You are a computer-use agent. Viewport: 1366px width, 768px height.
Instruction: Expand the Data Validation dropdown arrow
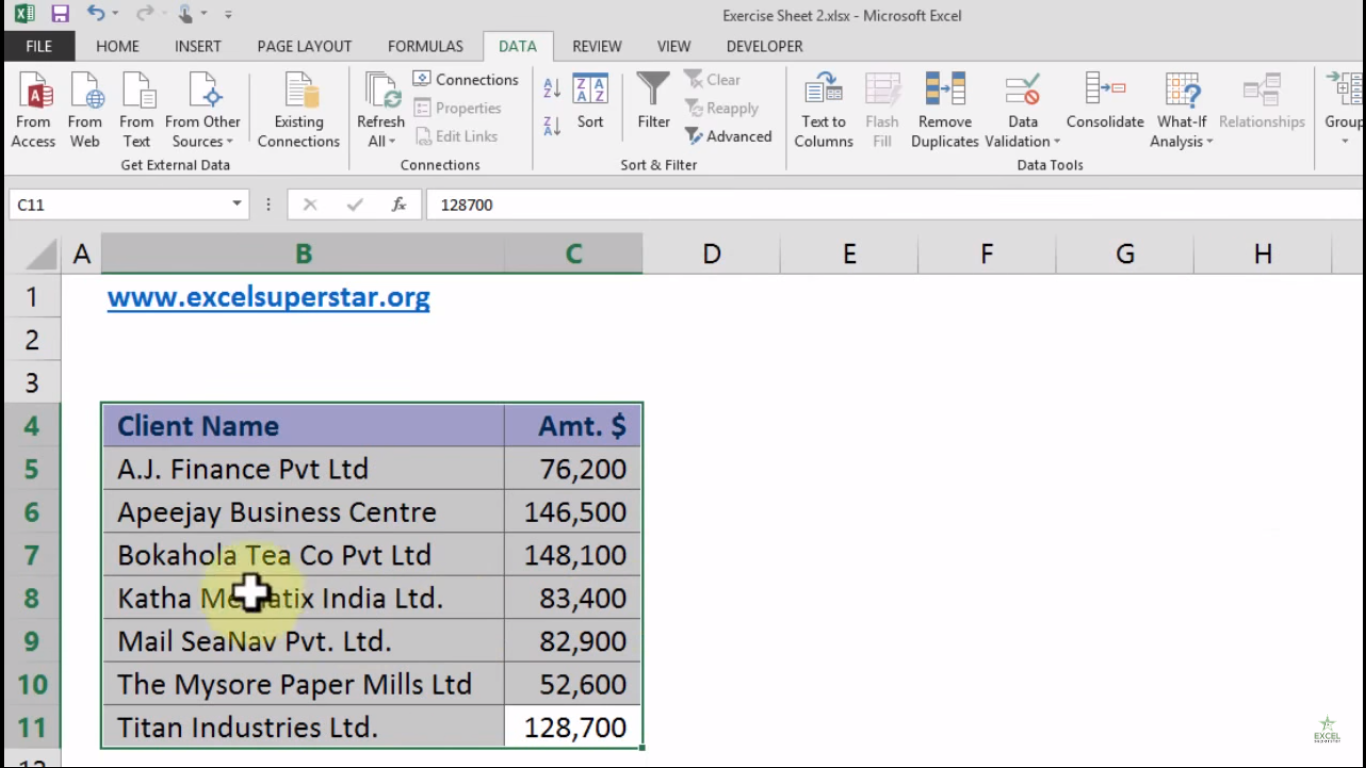pos(1056,142)
